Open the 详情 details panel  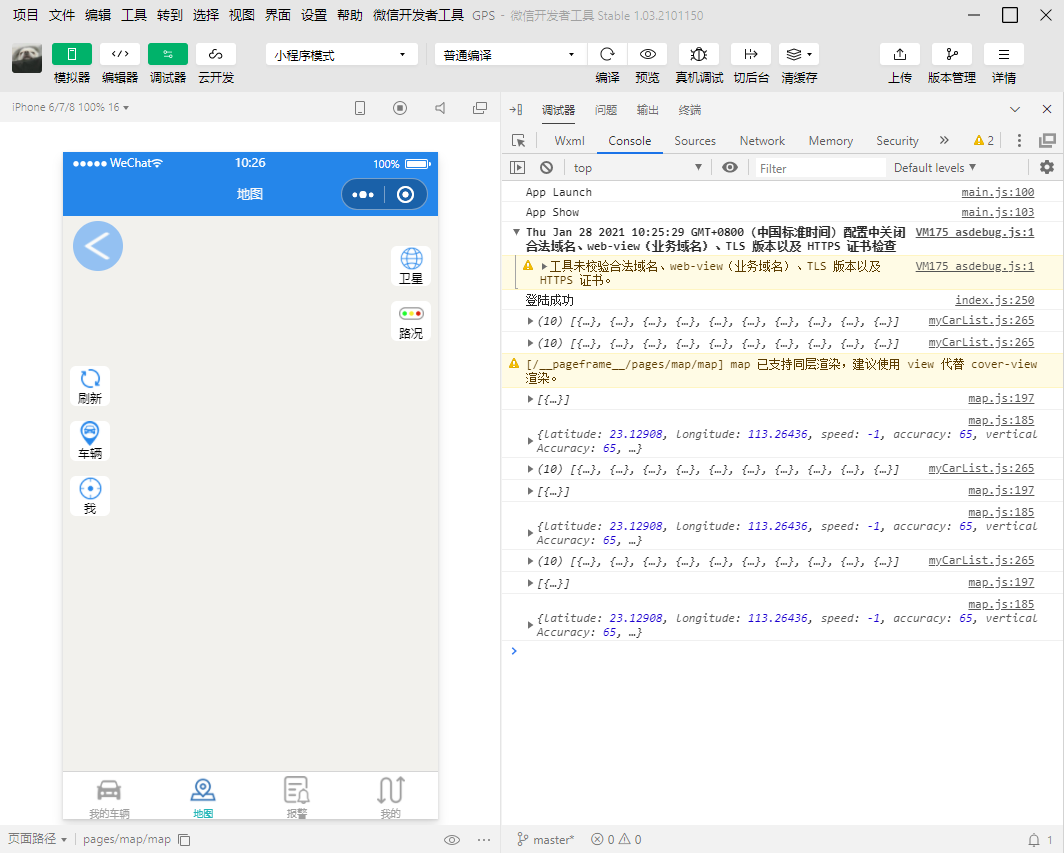tap(1004, 54)
